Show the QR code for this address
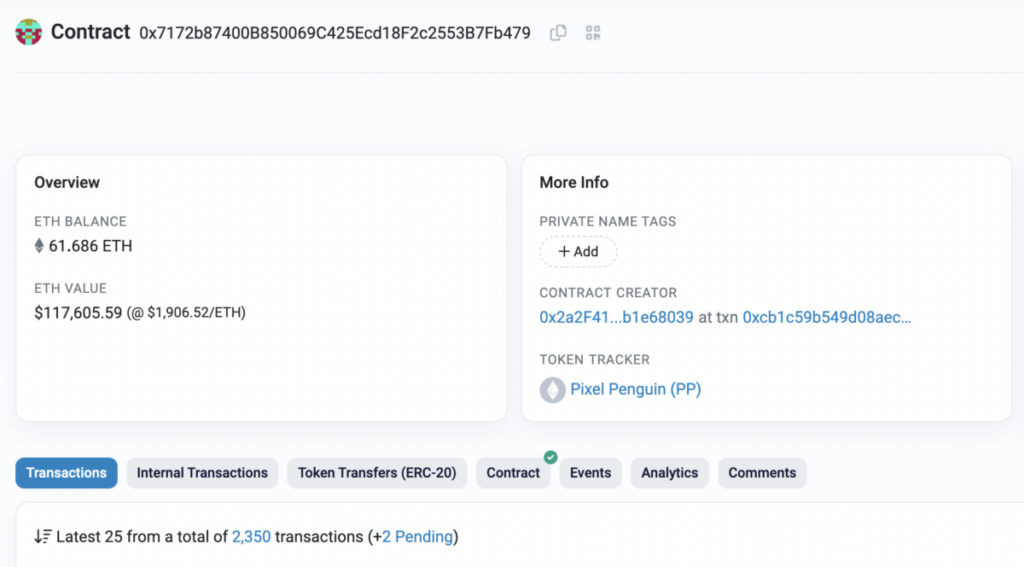 (x=593, y=33)
